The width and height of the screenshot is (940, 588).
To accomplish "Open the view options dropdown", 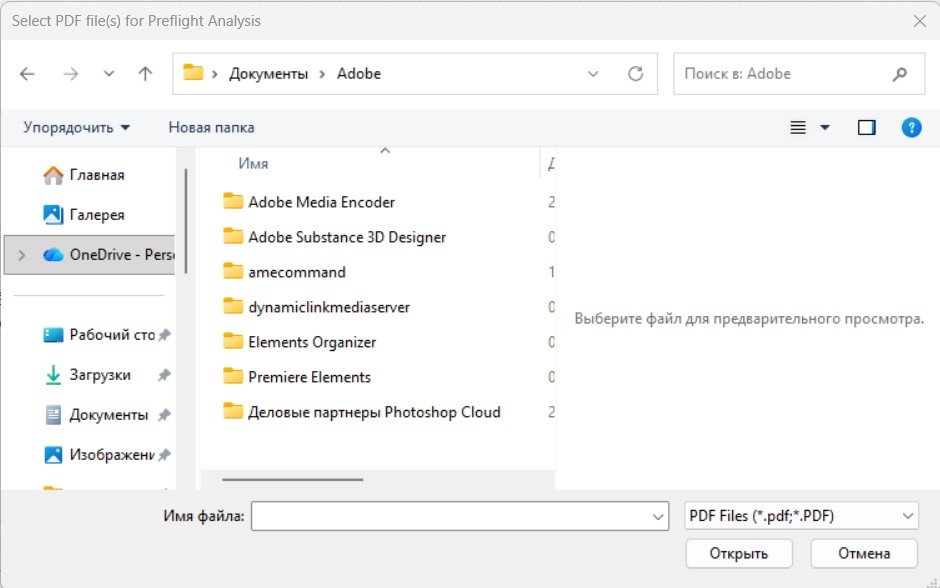I will coord(825,128).
